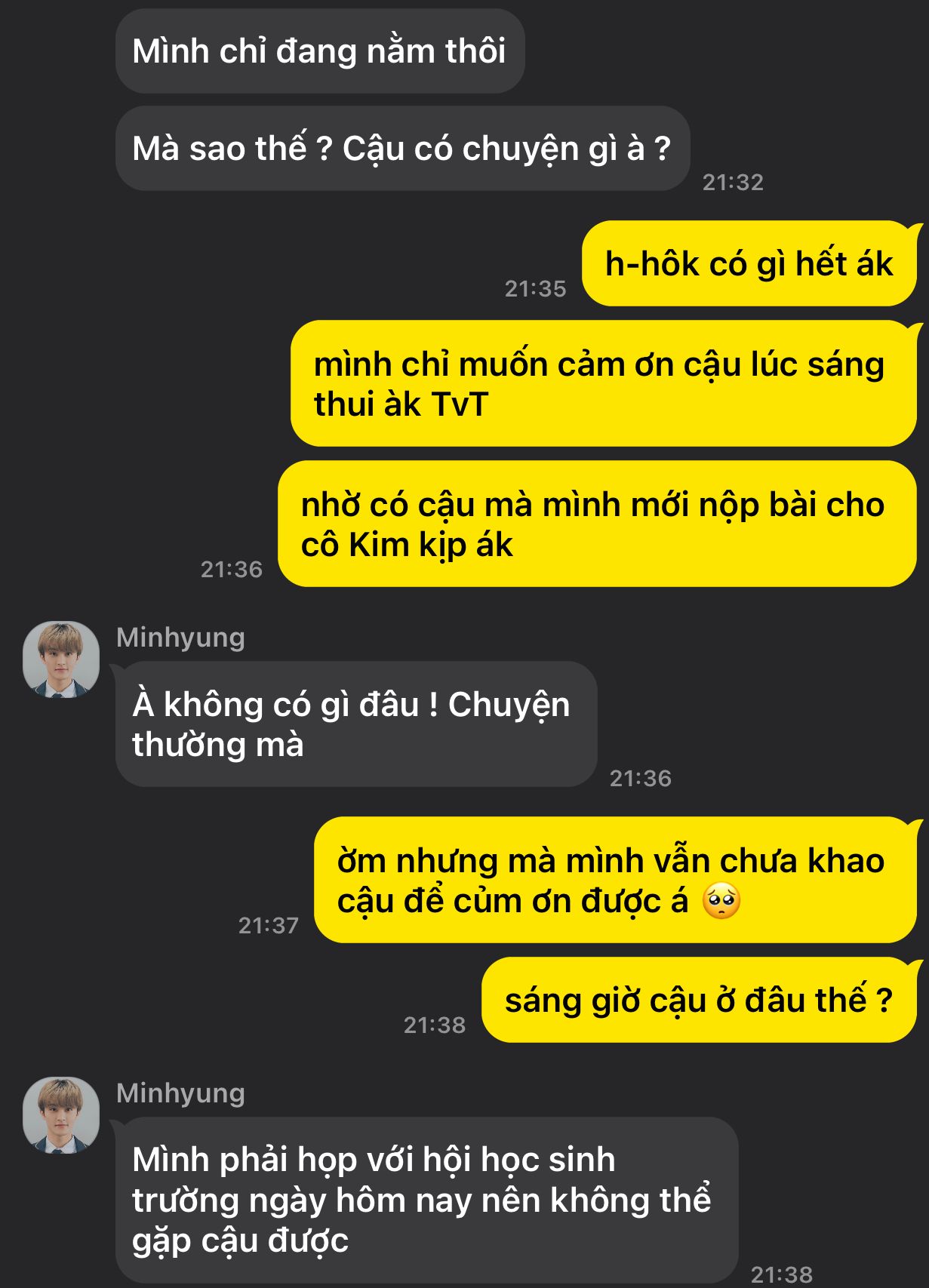Screen dimensions: 929x1288
Task: Tap the 21:32 timestamp
Action: click(x=733, y=183)
